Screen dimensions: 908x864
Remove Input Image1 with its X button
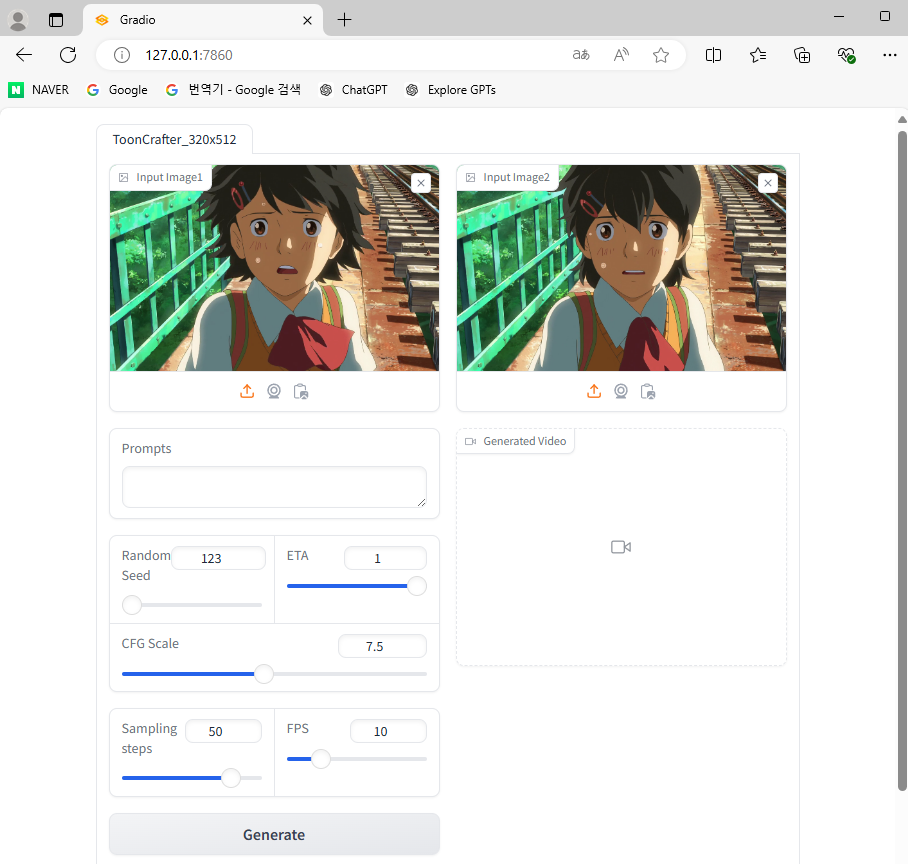click(x=421, y=183)
